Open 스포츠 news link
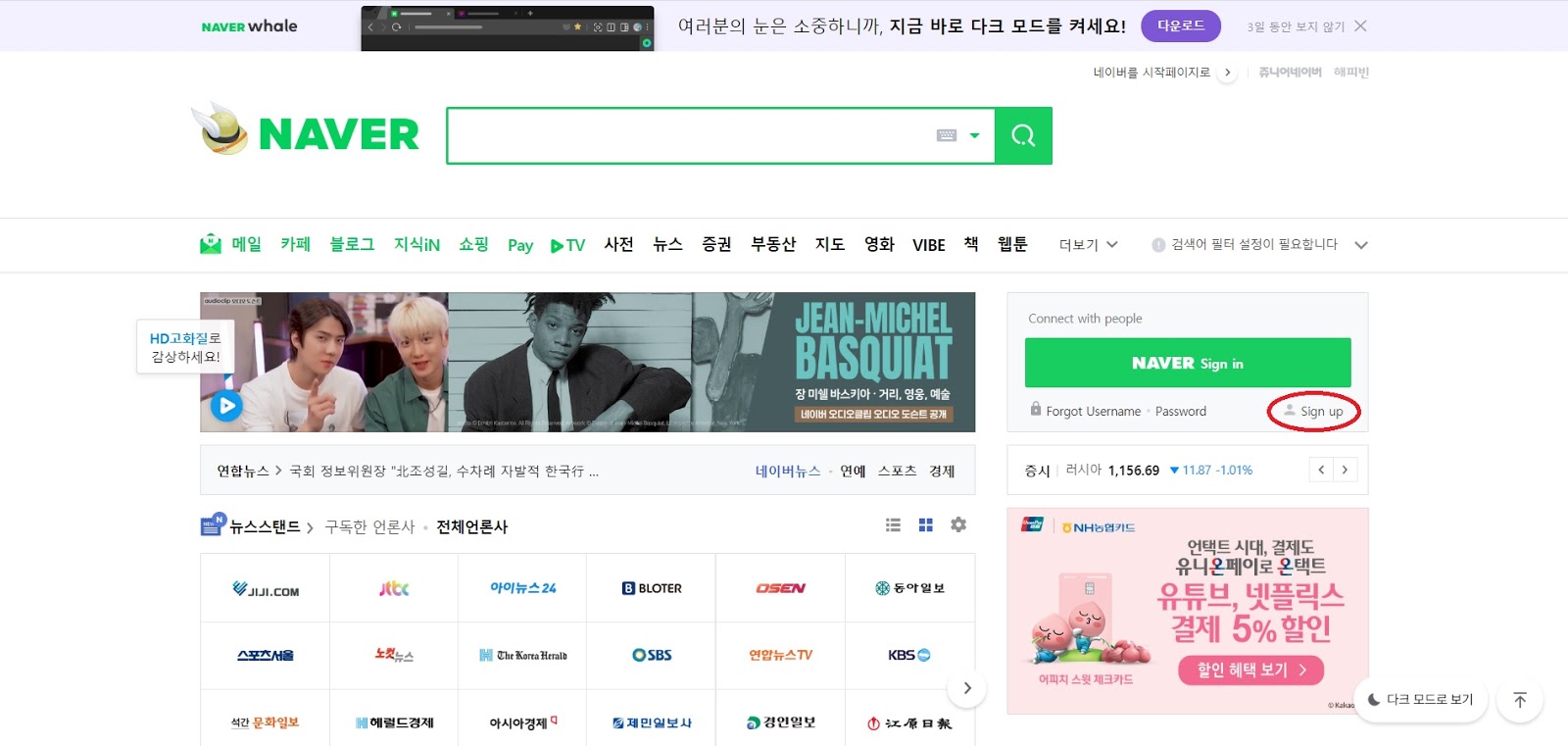1568x746 pixels. [x=898, y=472]
